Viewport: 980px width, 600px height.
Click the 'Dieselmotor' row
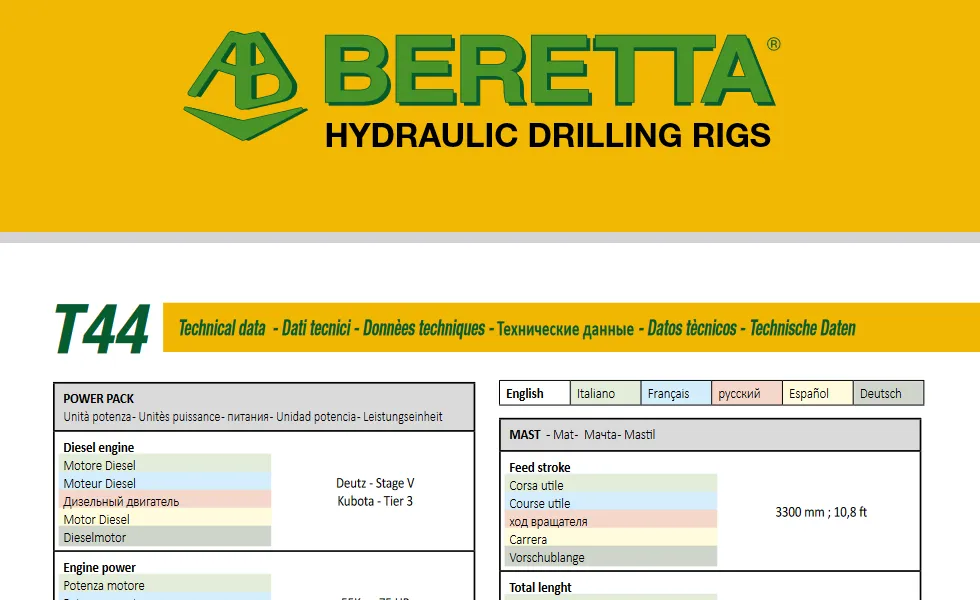(165, 538)
